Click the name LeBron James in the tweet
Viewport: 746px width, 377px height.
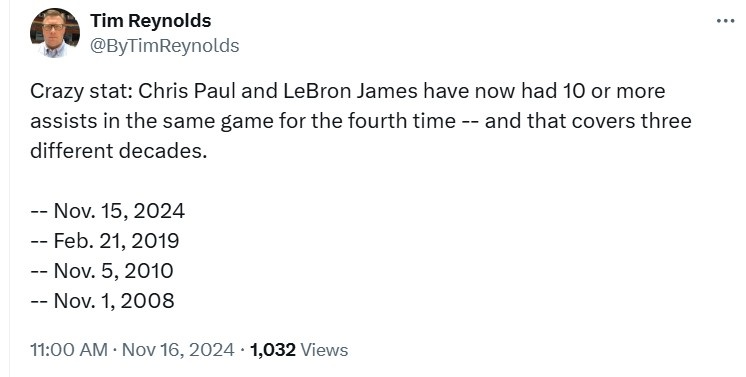351,90
